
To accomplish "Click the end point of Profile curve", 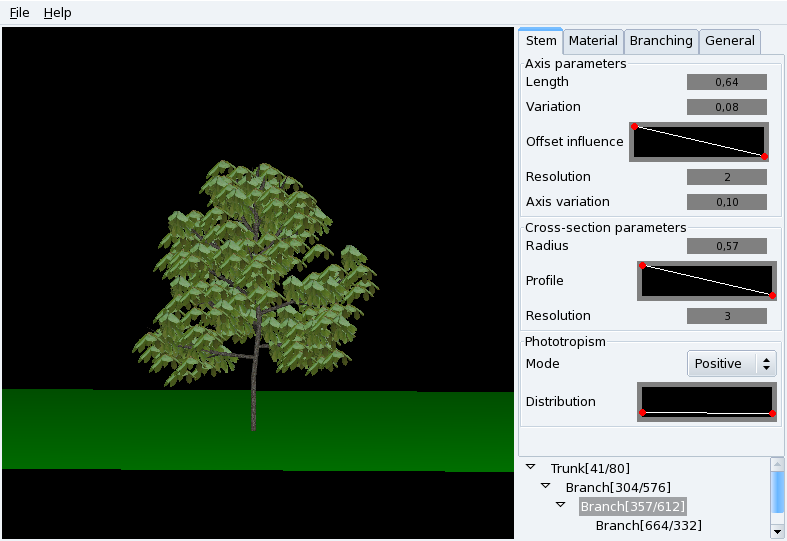I will coord(772,296).
